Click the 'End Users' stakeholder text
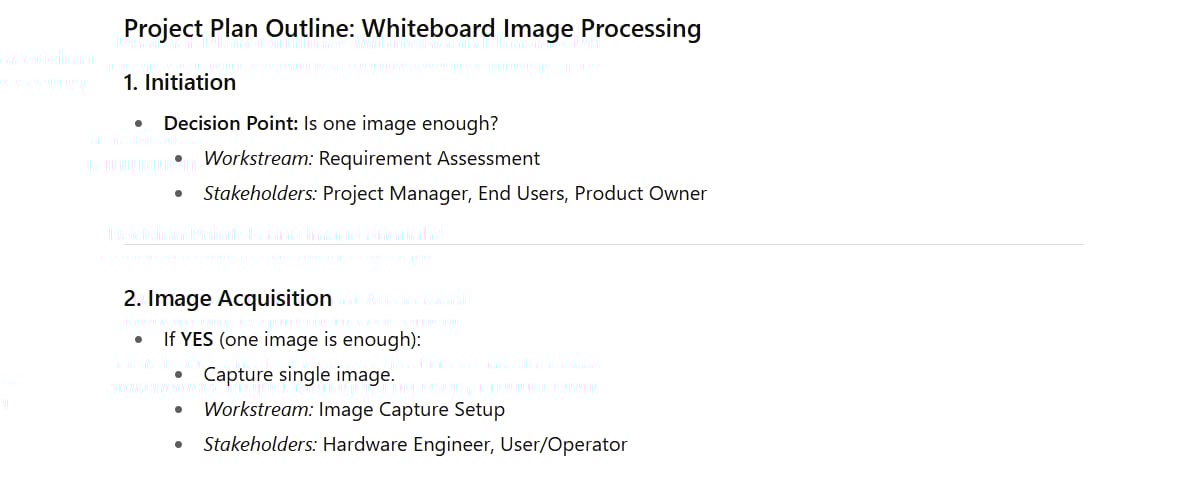 [x=521, y=193]
